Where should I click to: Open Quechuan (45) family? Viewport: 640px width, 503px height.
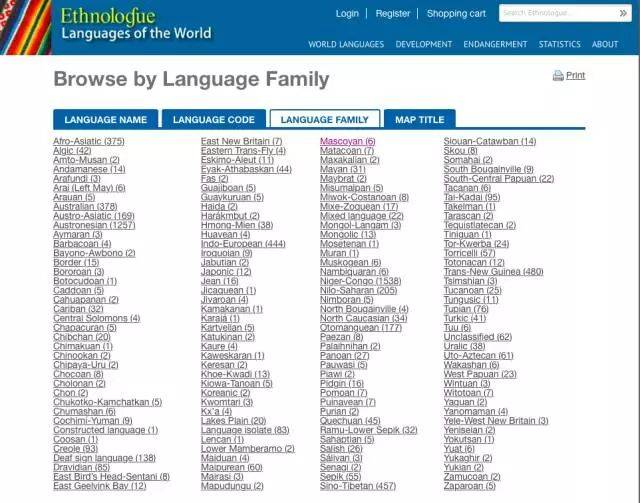pyautogui.click(x=350, y=421)
